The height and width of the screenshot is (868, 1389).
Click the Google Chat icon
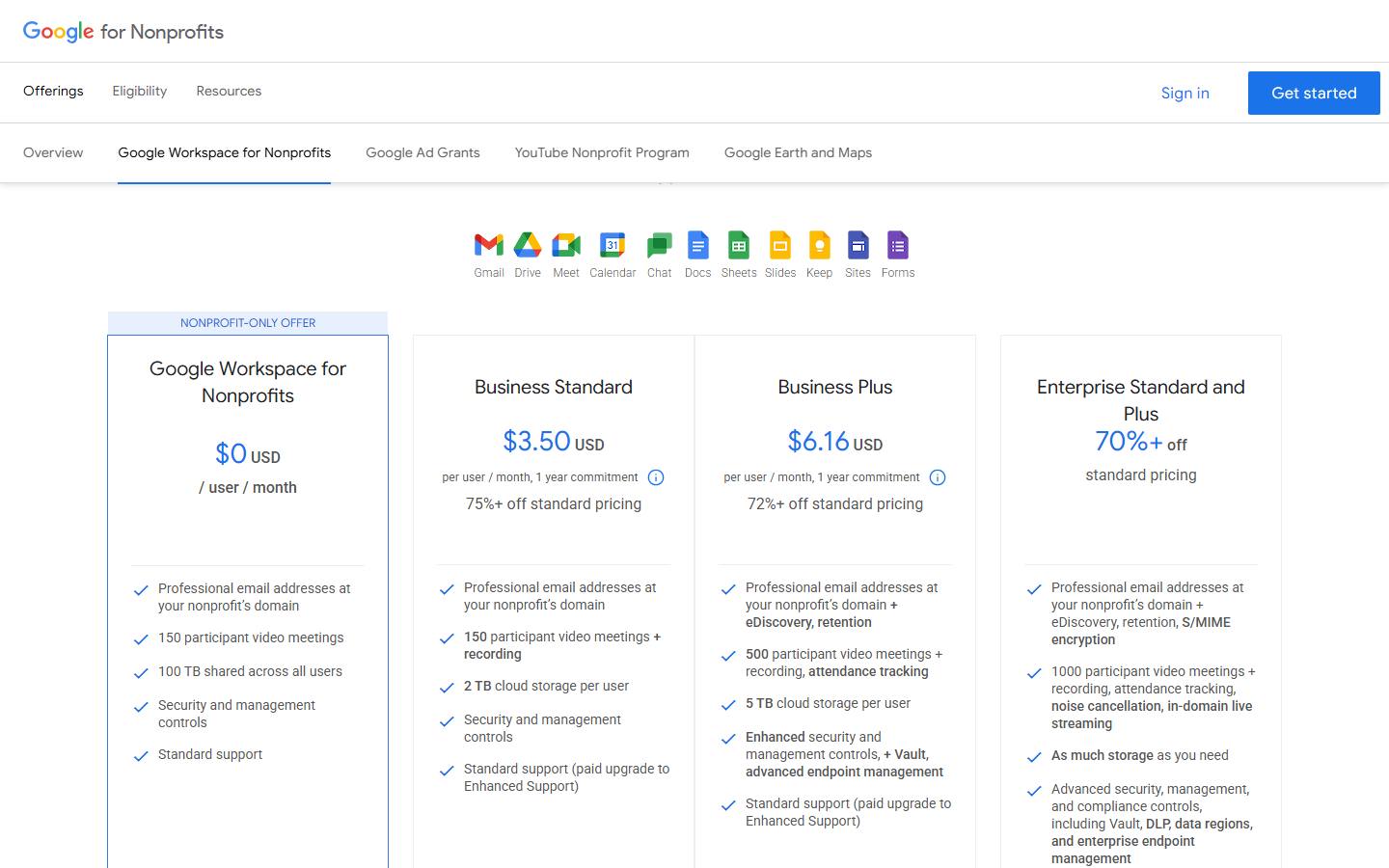660,246
